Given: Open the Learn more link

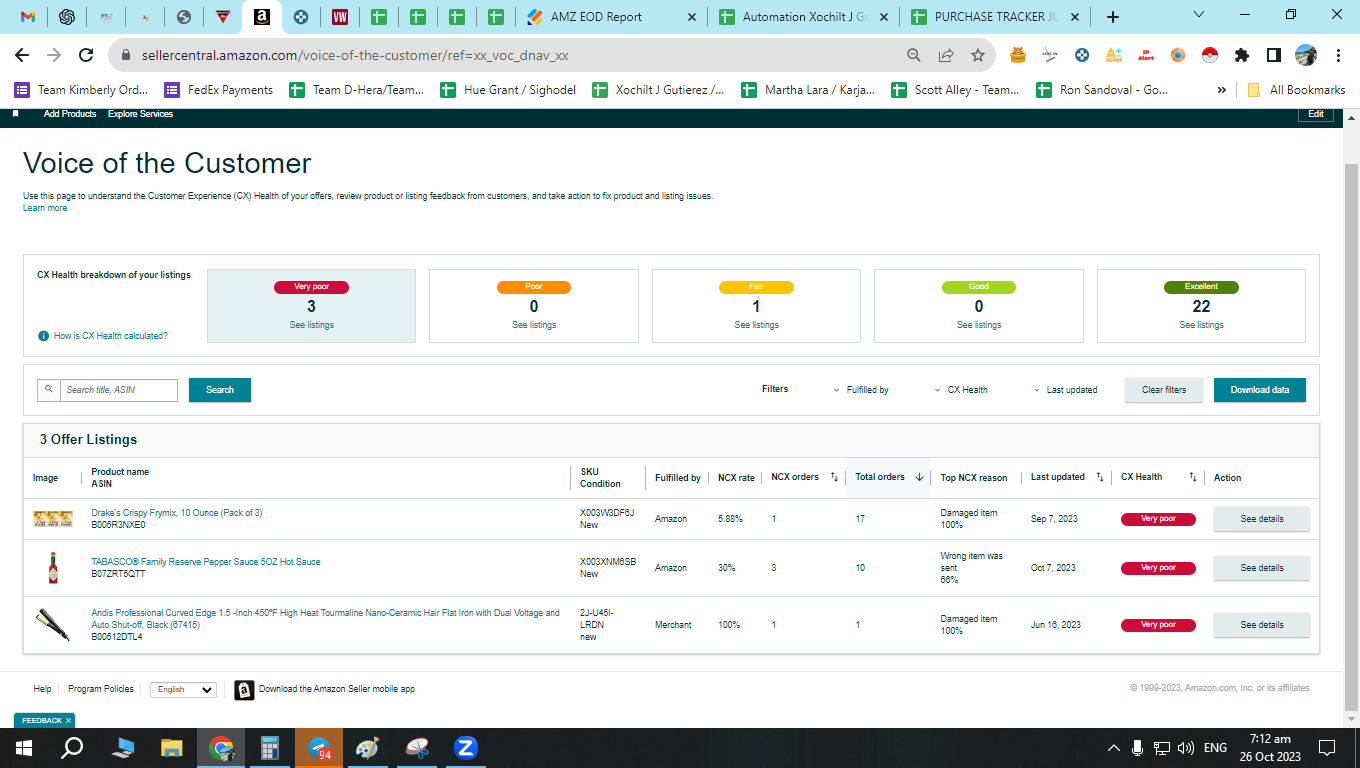Looking at the screenshot, I should coord(45,208).
